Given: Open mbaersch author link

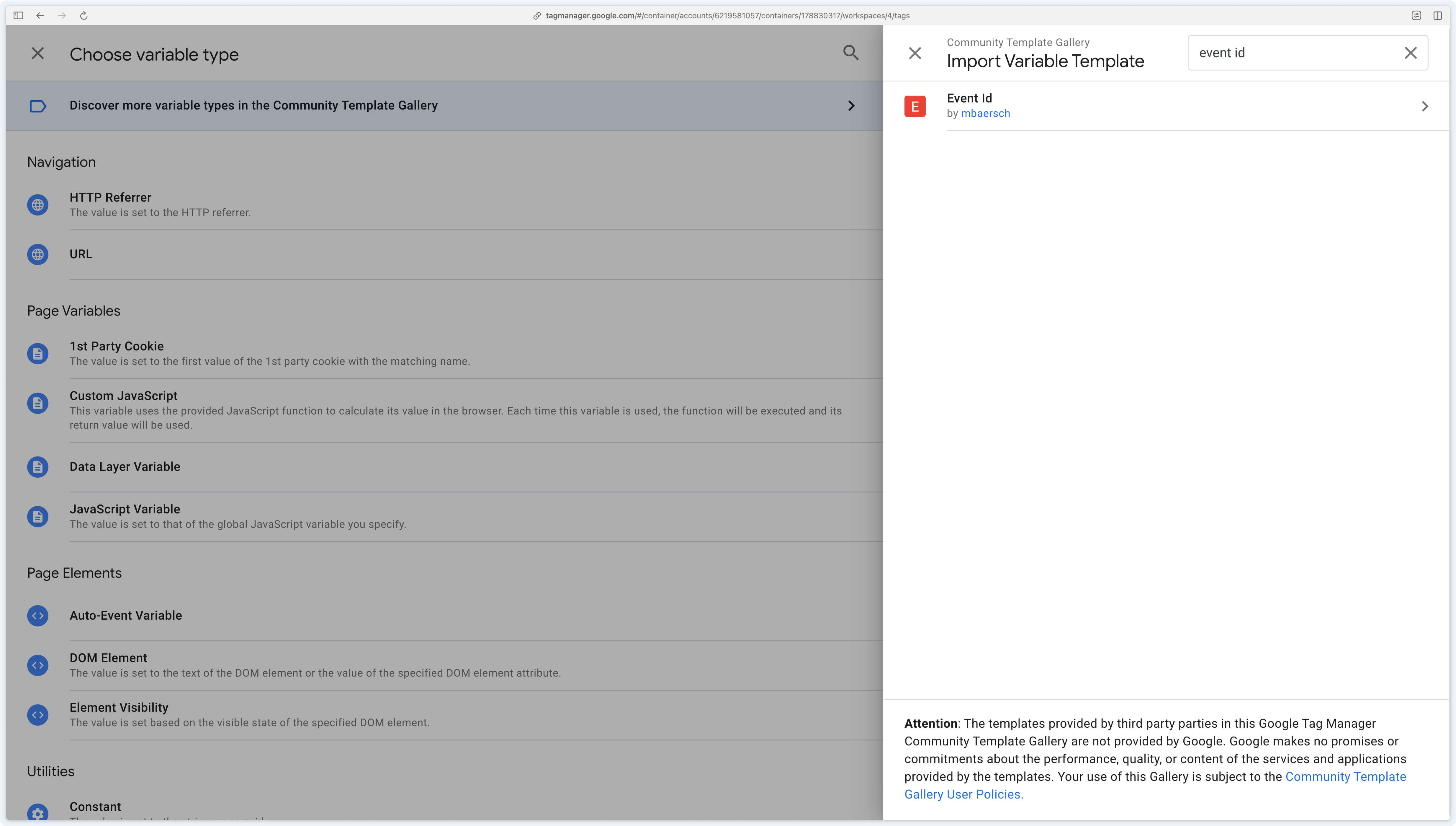Looking at the screenshot, I should pyautogui.click(x=985, y=113).
